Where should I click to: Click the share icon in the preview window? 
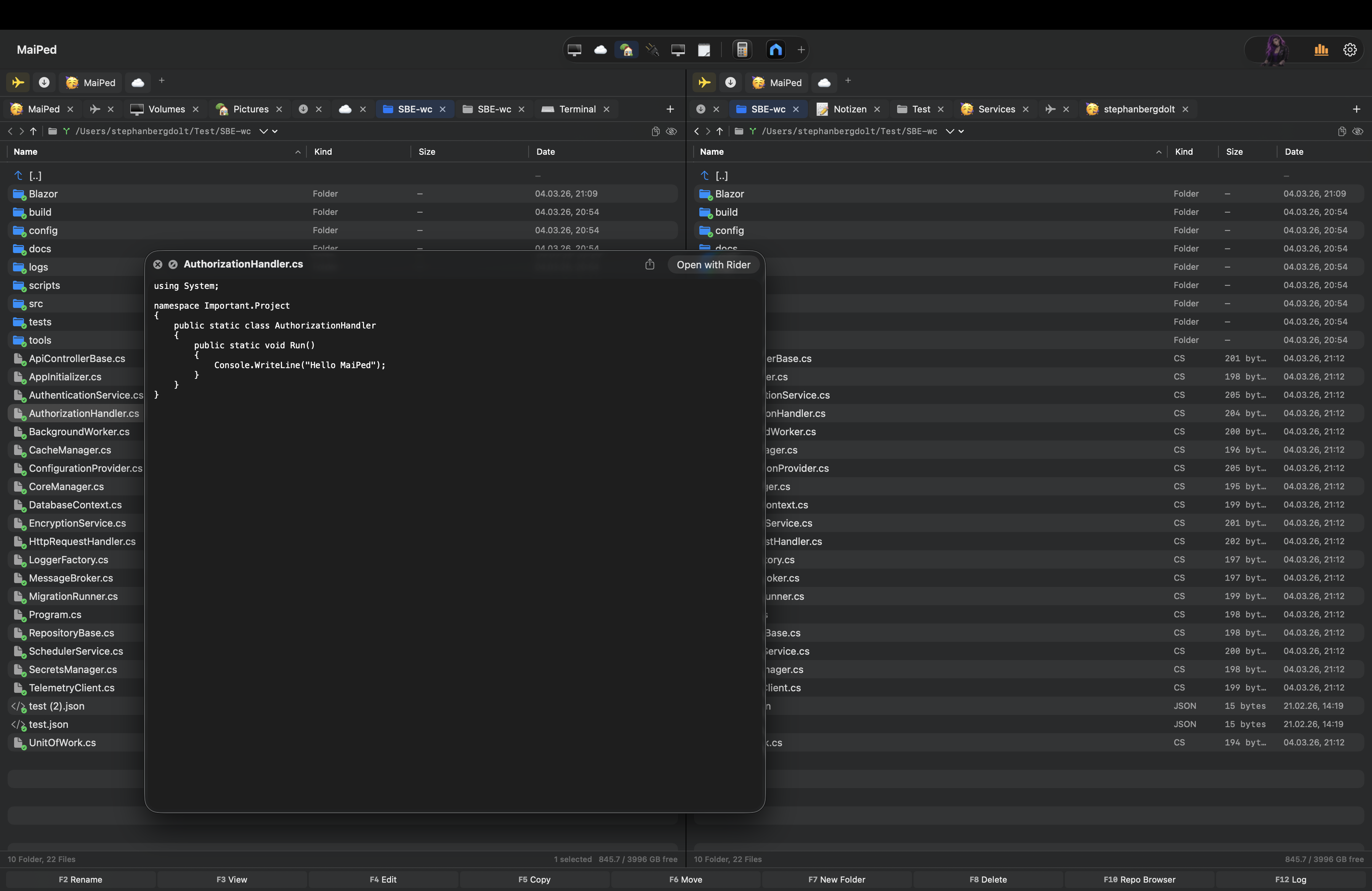click(x=650, y=264)
